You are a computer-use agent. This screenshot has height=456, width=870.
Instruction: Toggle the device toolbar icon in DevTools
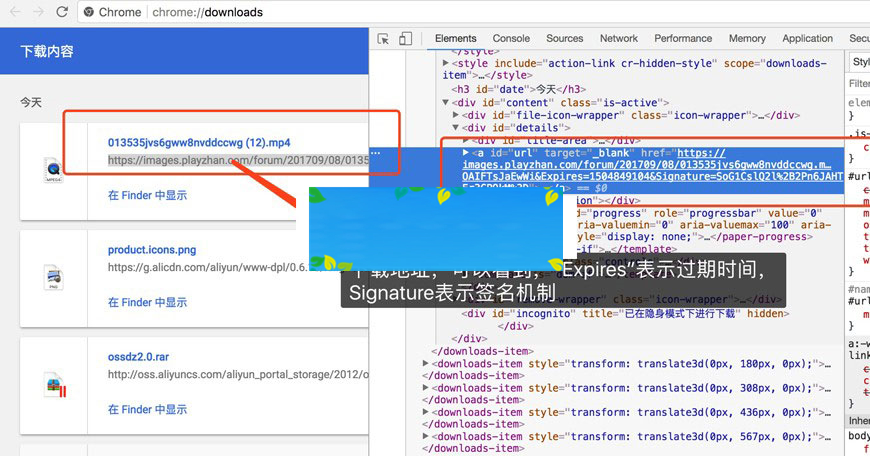(405, 39)
